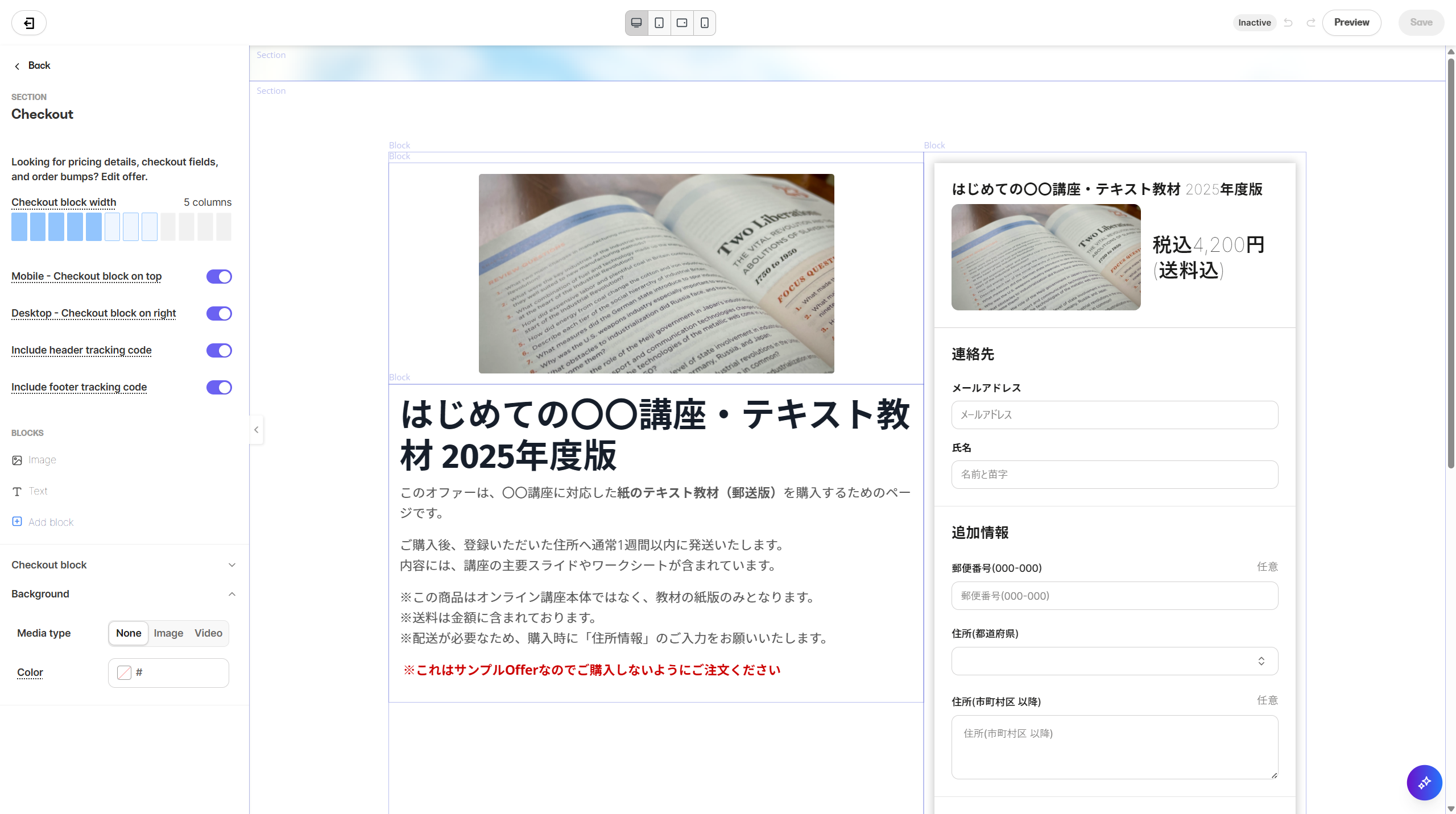Open the background Color swatch
Screen dimensions: 1456x814
(x=124, y=673)
